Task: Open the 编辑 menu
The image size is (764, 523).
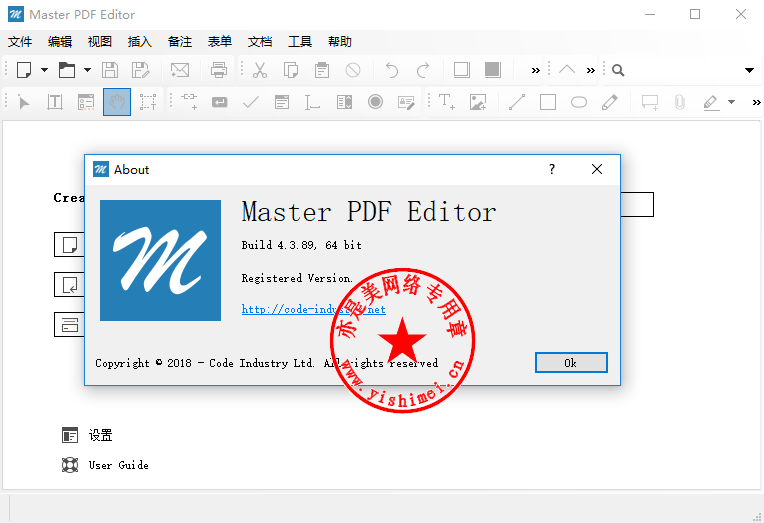Action: (60, 42)
